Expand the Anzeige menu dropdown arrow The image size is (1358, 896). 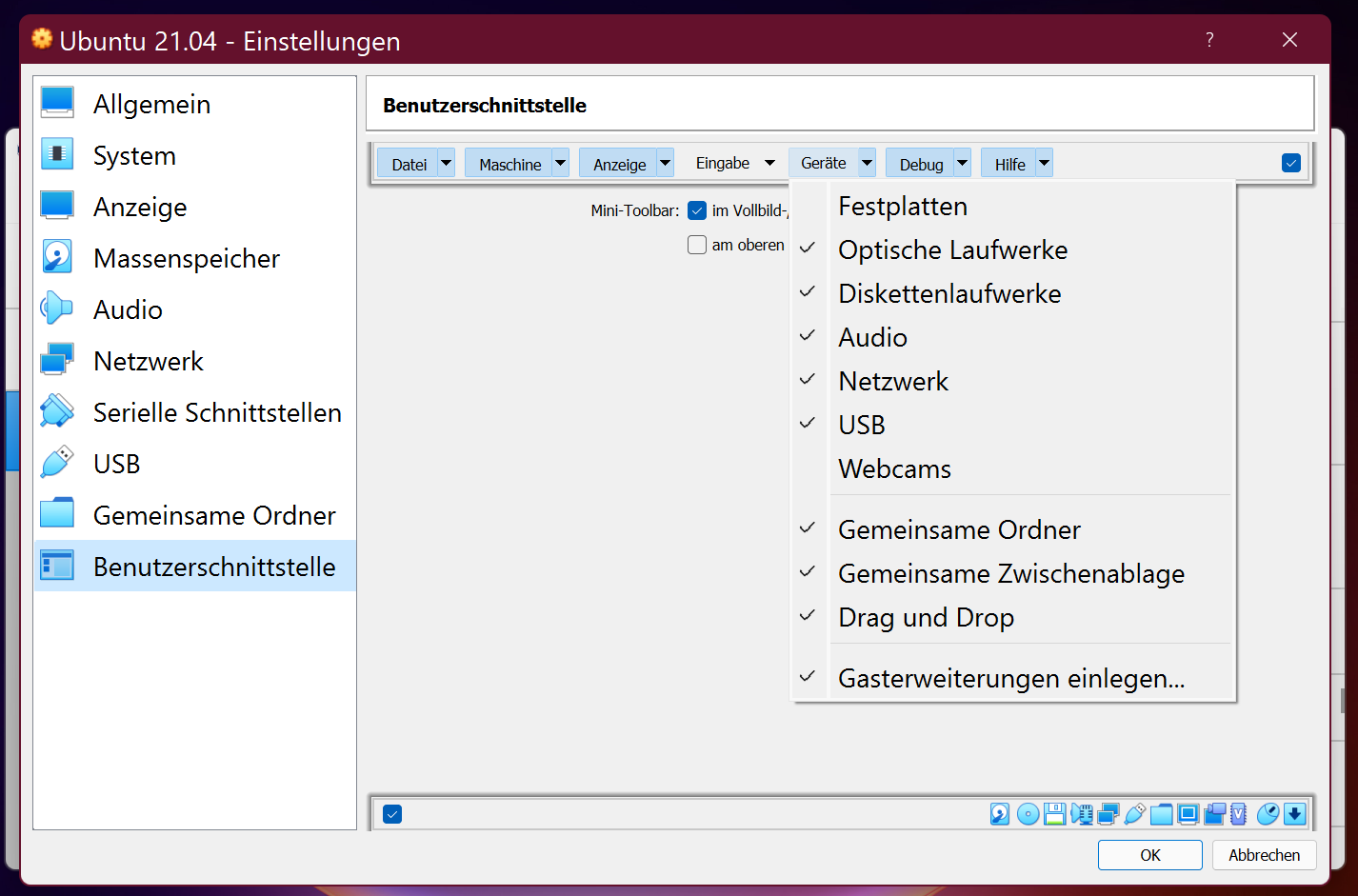[666, 163]
